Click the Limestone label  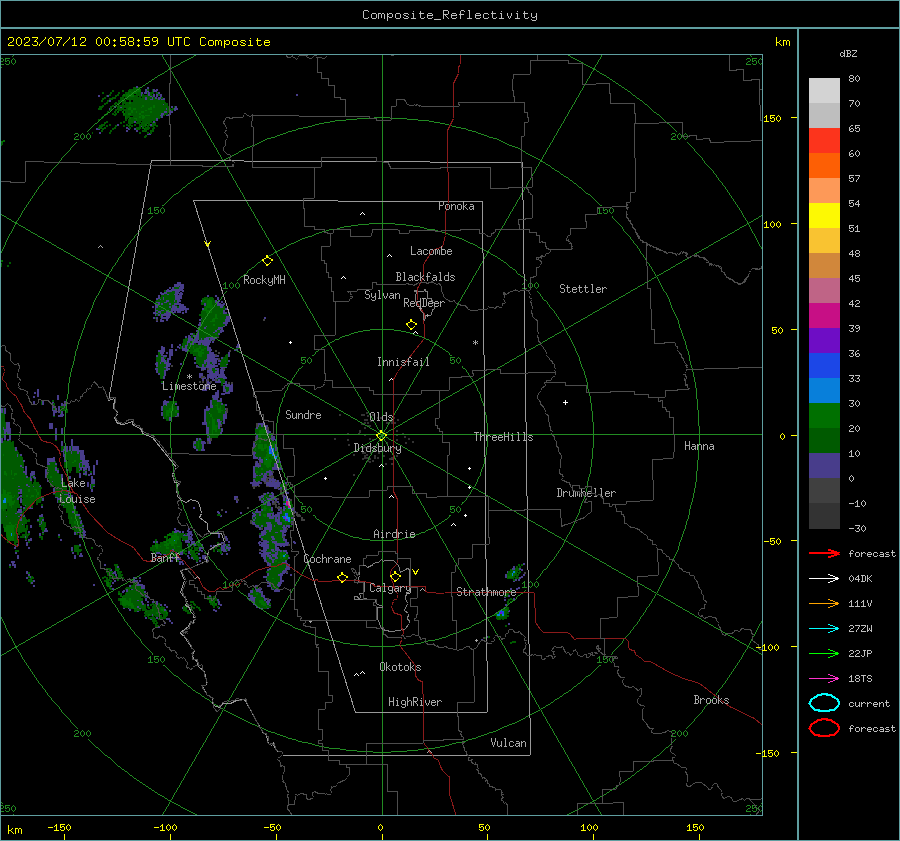coord(189,386)
